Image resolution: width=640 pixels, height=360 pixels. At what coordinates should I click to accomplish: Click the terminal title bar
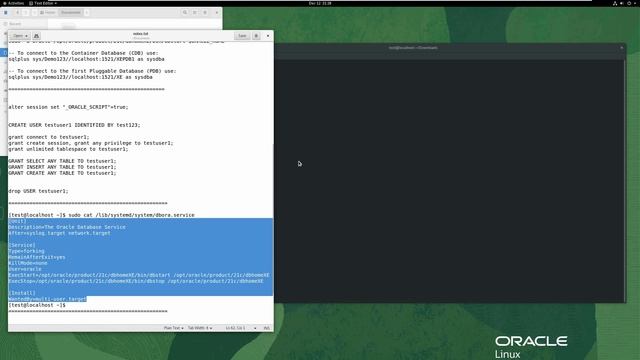pos(413,48)
